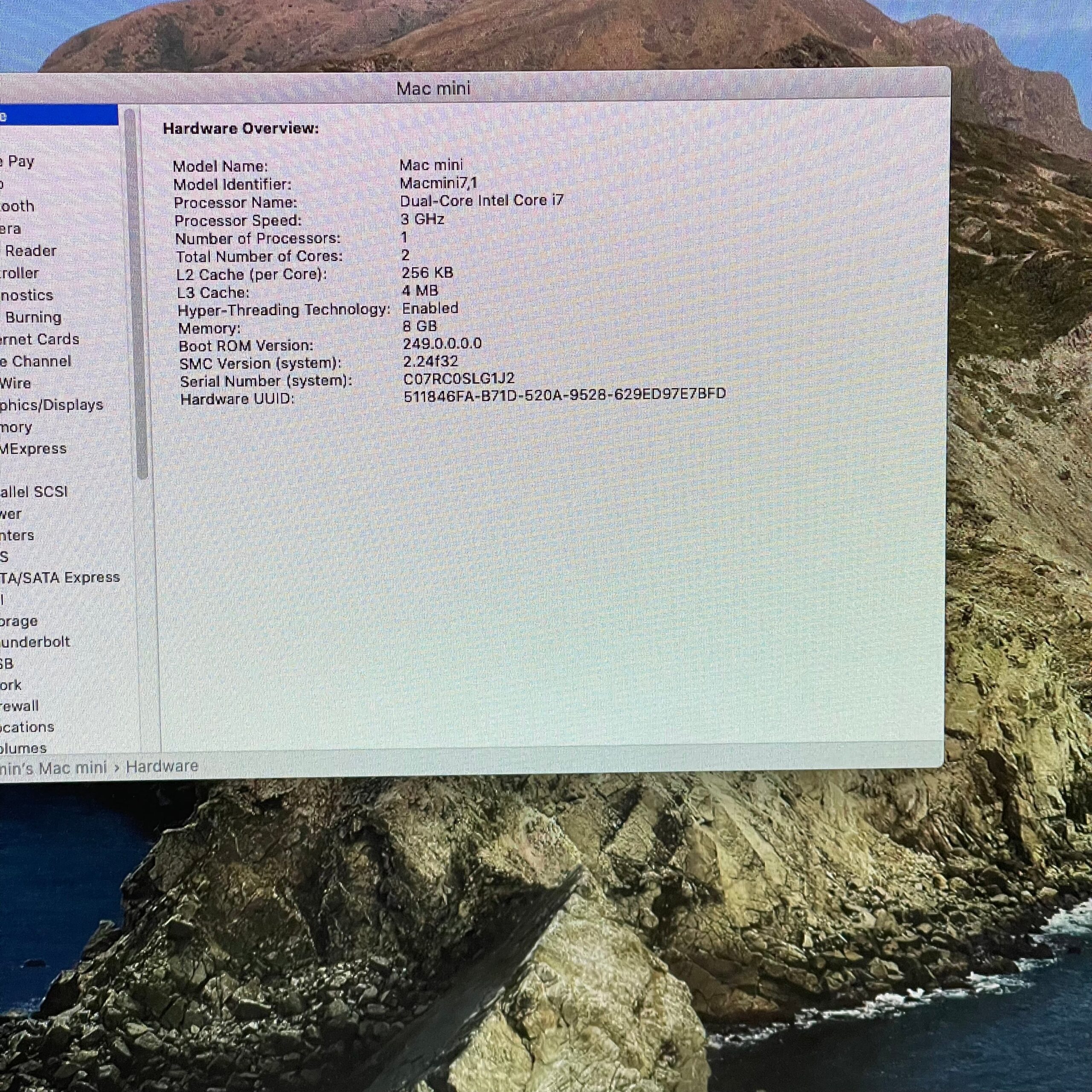The image size is (1092, 1092).
Task: Click the Dual-Core Intel Core i7 value
Action: click(482, 200)
